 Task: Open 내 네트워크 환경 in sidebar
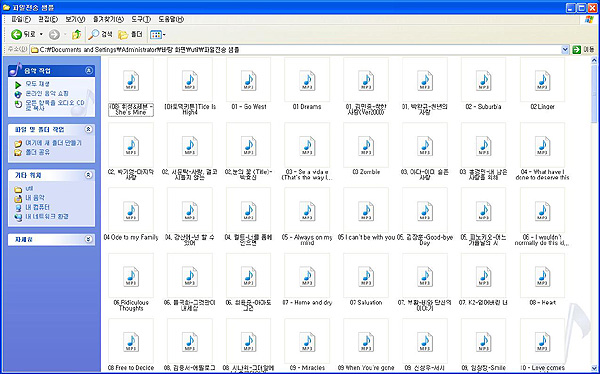(x=47, y=216)
